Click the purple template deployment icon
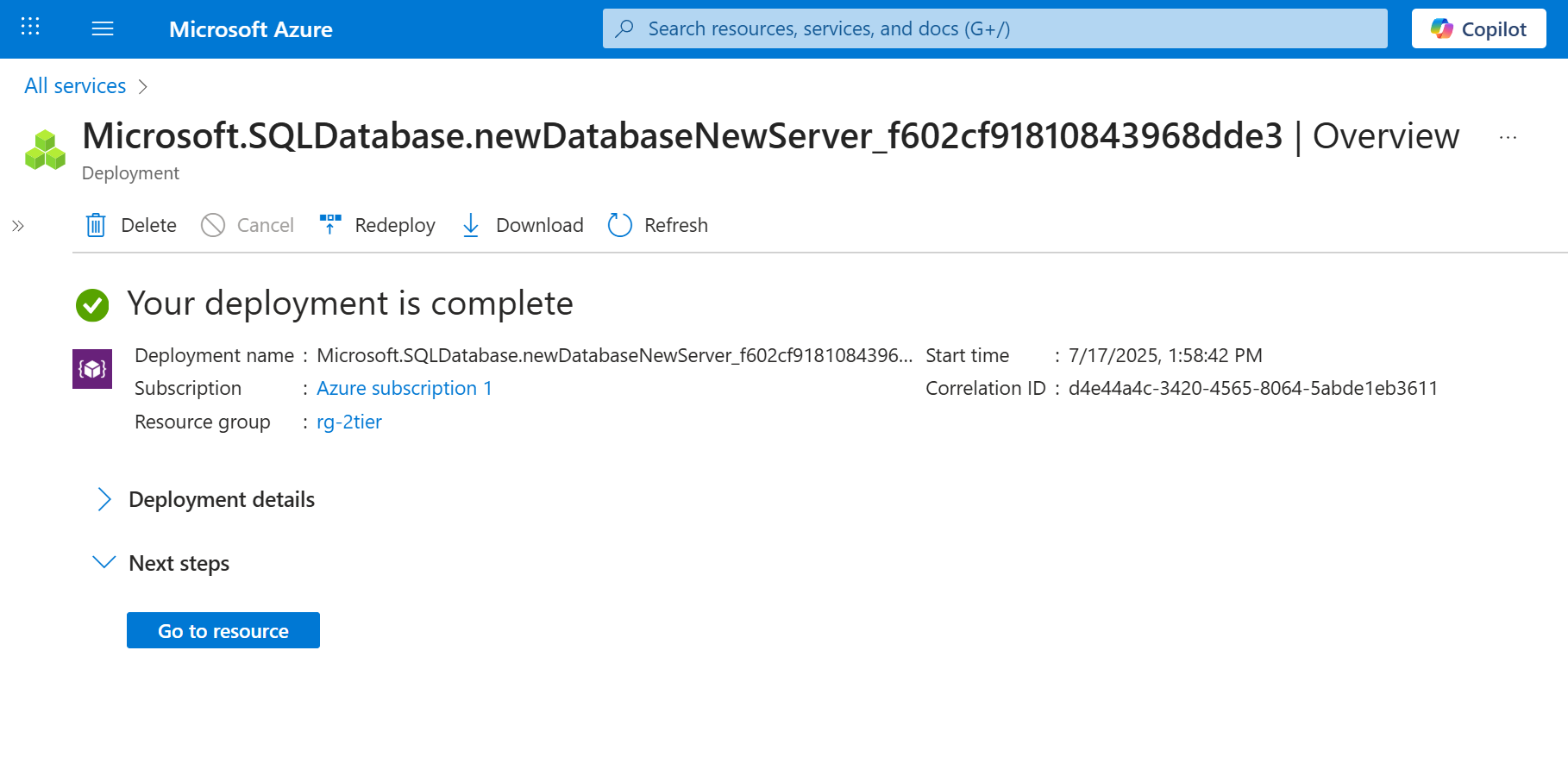 click(x=92, y=369)
